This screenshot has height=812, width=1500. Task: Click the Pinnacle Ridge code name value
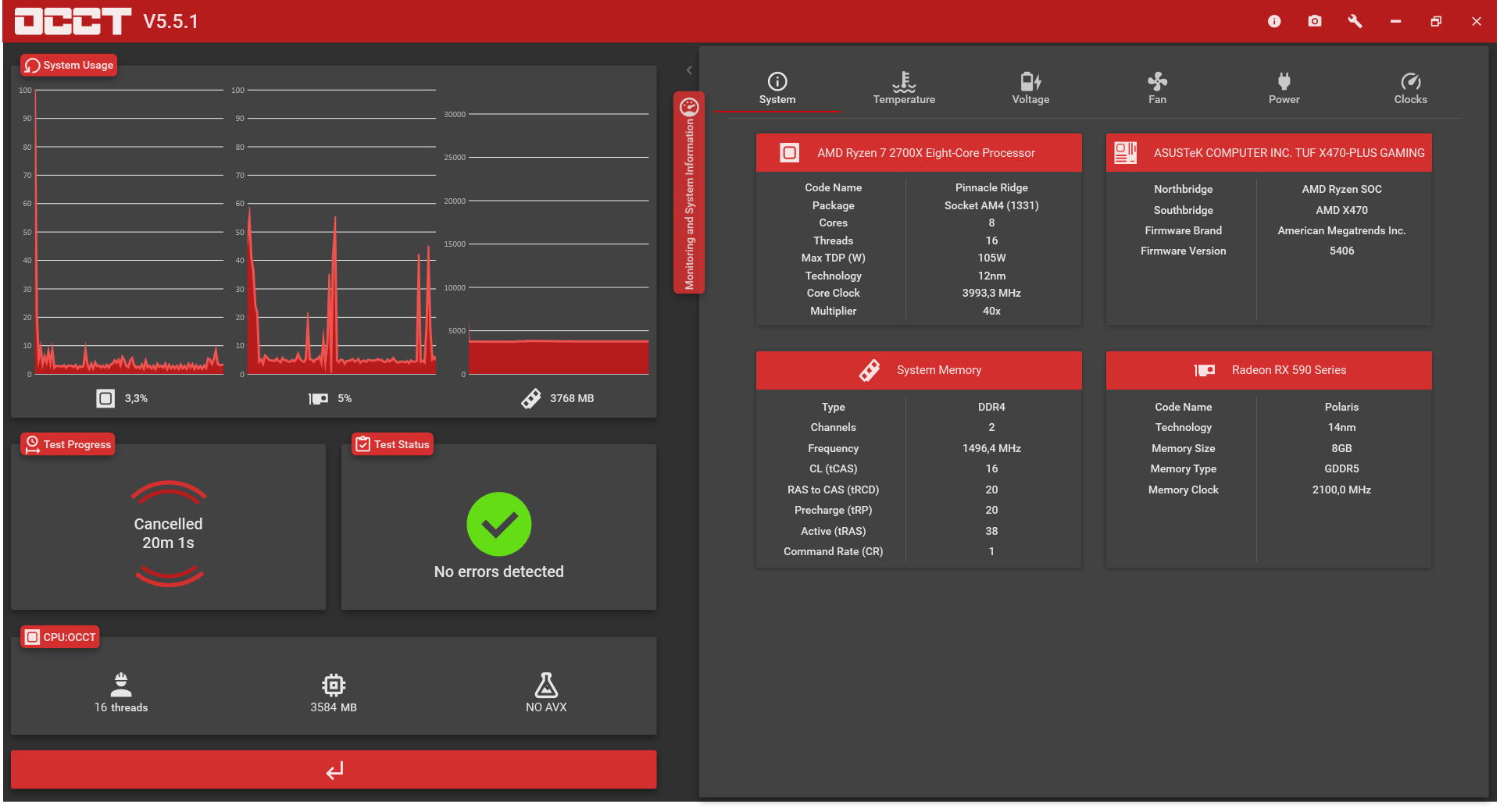pos(991,187)
